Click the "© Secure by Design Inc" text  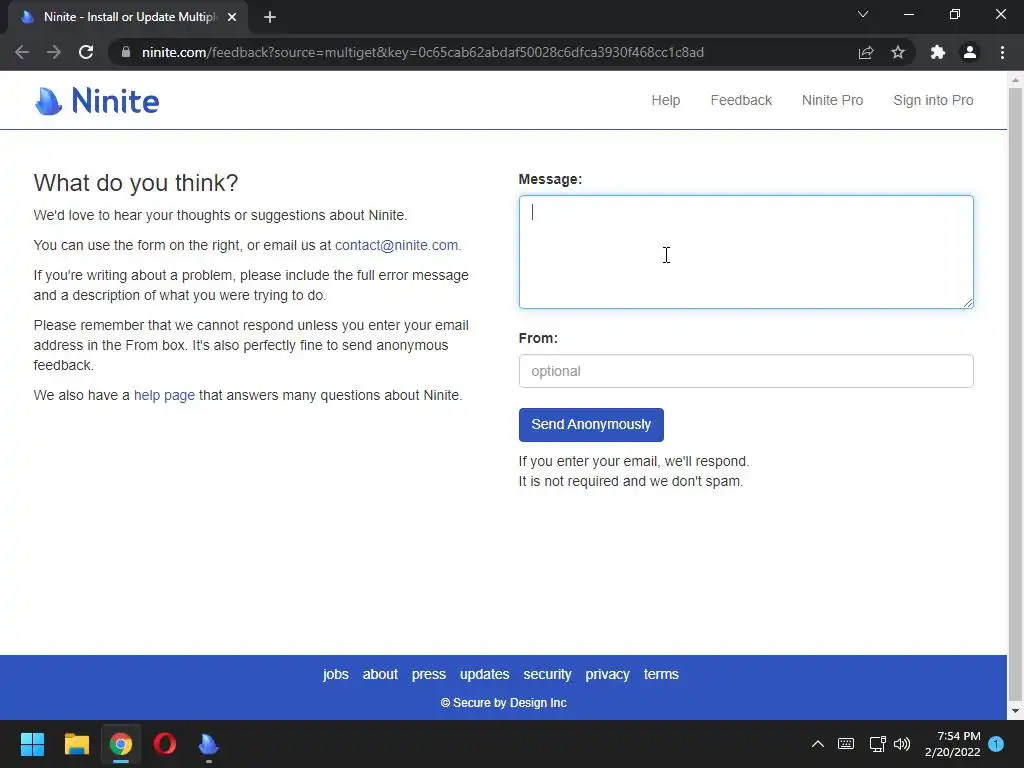[504, 703]
